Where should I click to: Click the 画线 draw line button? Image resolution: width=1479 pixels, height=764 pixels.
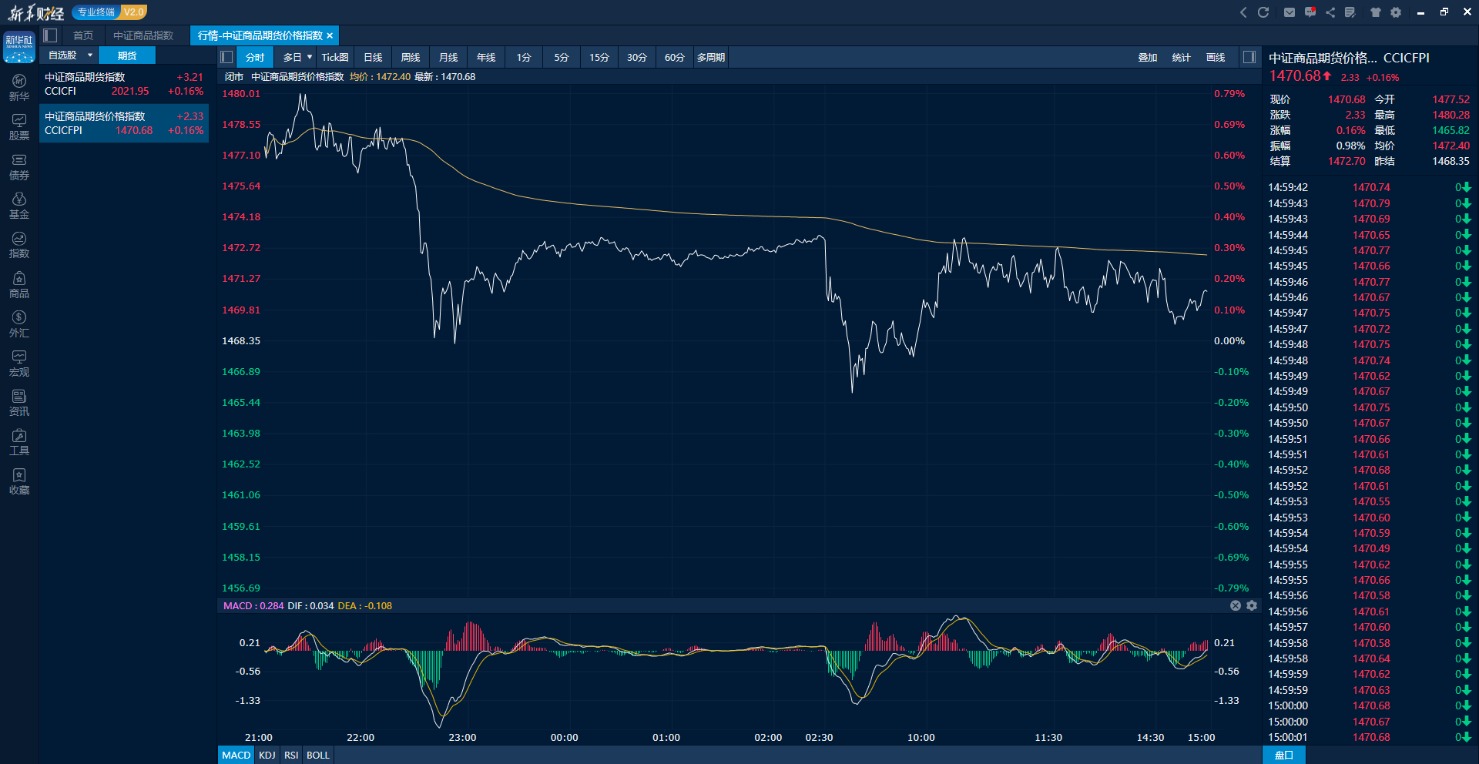(x=1215, y=57)
